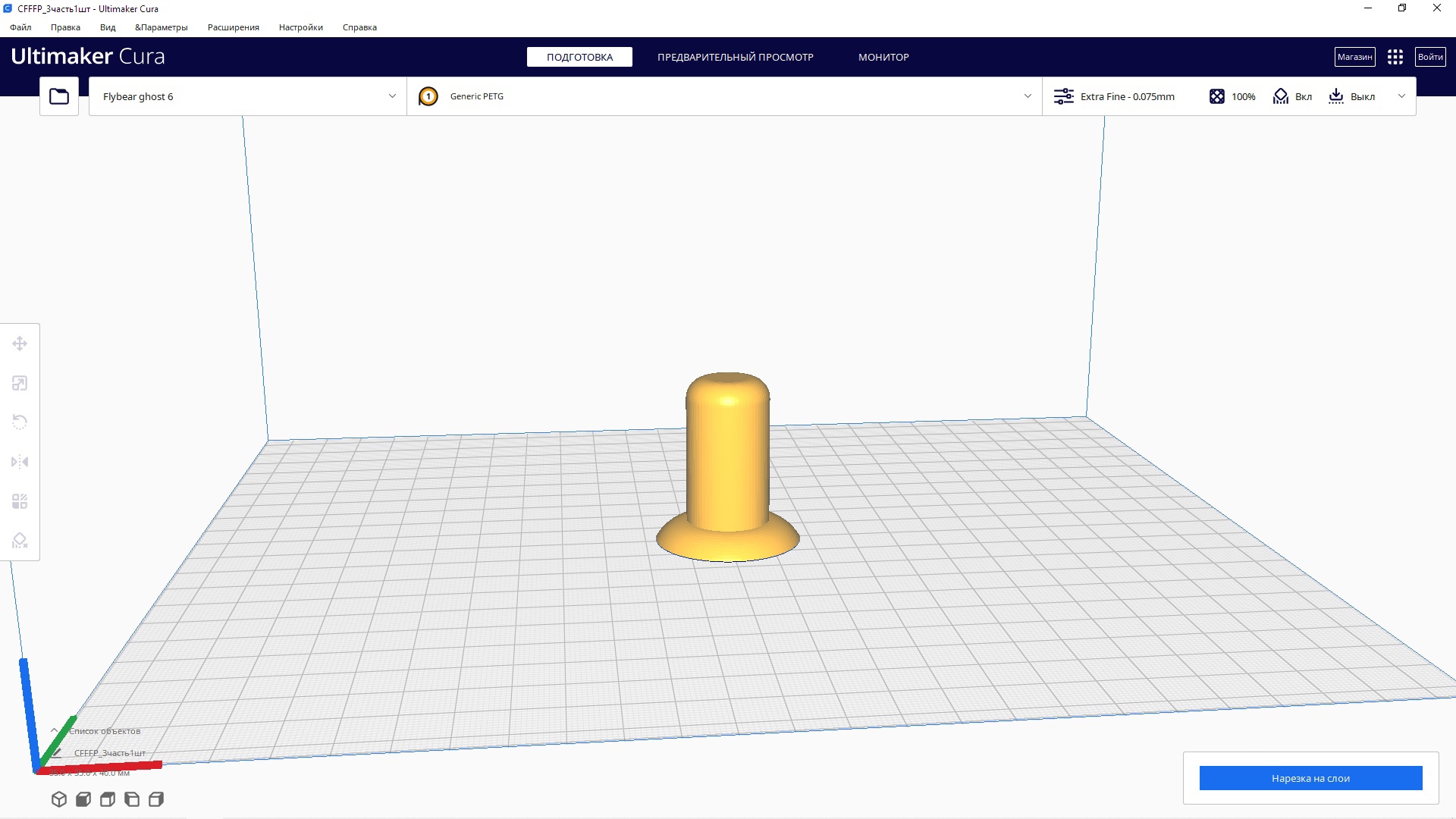1456x819 pixels.
Task: Open the Per Model Settings tool
Action: 20,501
